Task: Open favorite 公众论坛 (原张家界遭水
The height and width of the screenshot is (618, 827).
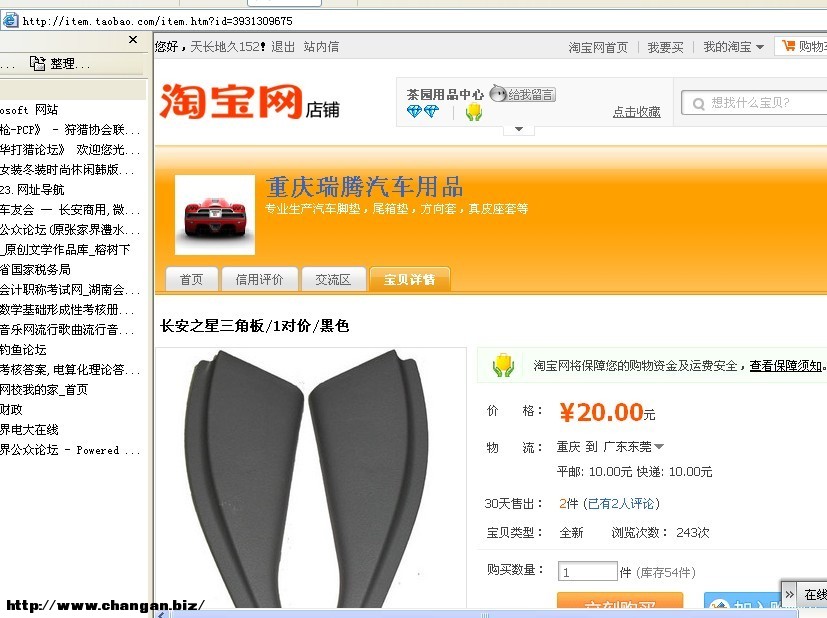Action: [x=70, y=229]
